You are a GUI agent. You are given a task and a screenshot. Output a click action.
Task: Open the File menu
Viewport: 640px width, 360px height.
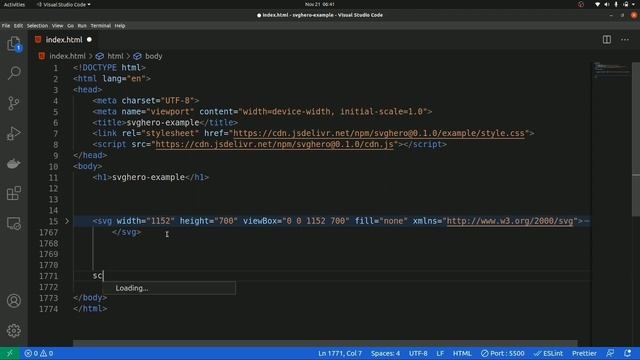click(x=6, y=26)
